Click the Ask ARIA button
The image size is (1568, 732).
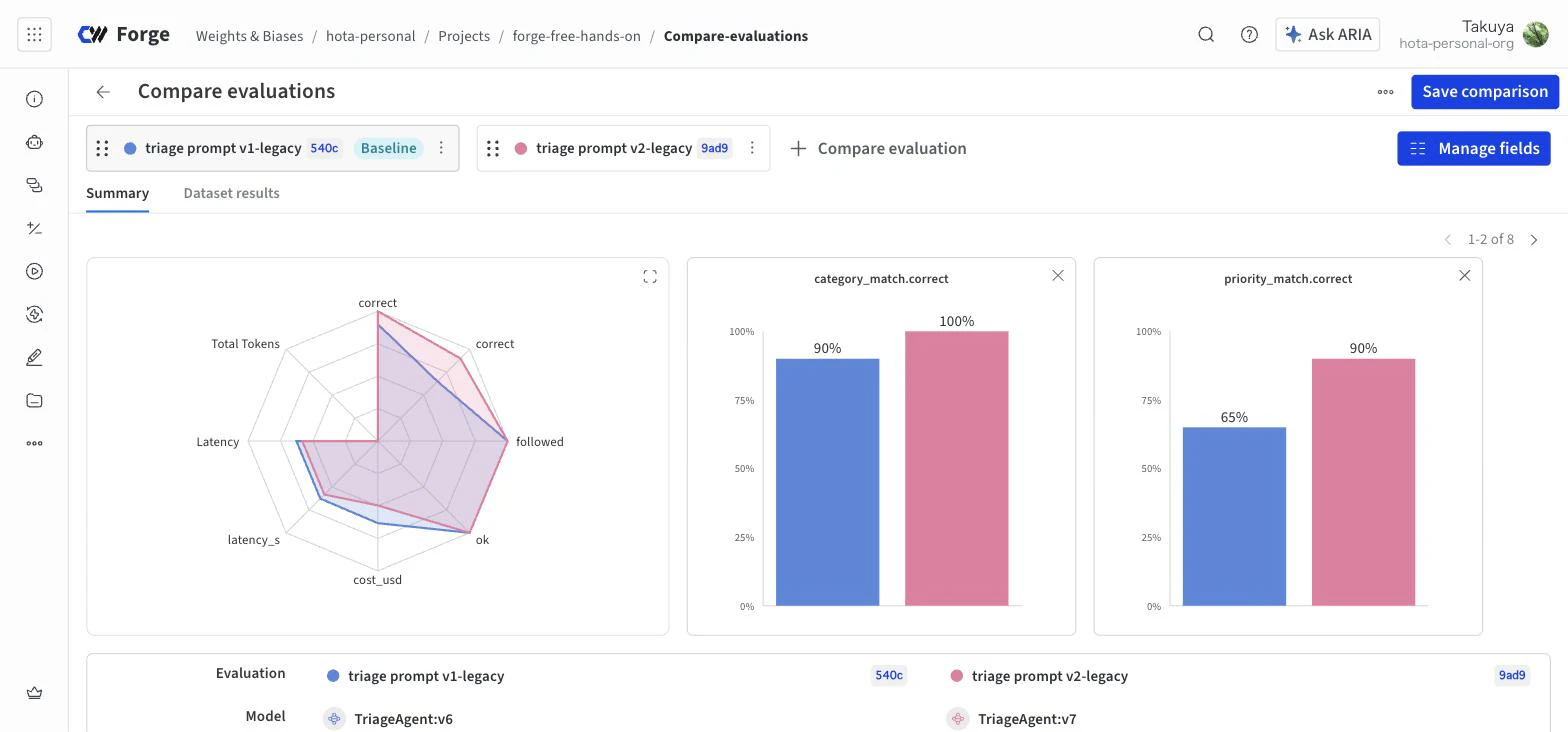pyautogui.click(x=1328, y=34)
